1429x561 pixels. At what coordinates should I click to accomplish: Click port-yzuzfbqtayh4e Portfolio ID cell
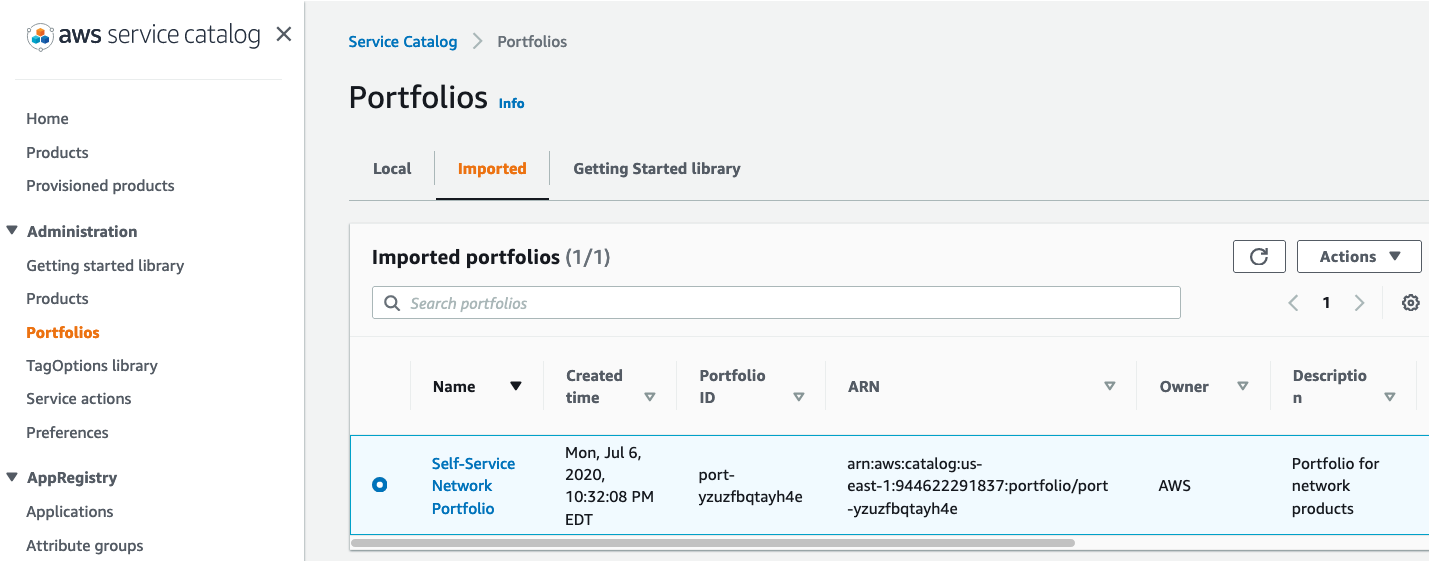click(750, 485)
